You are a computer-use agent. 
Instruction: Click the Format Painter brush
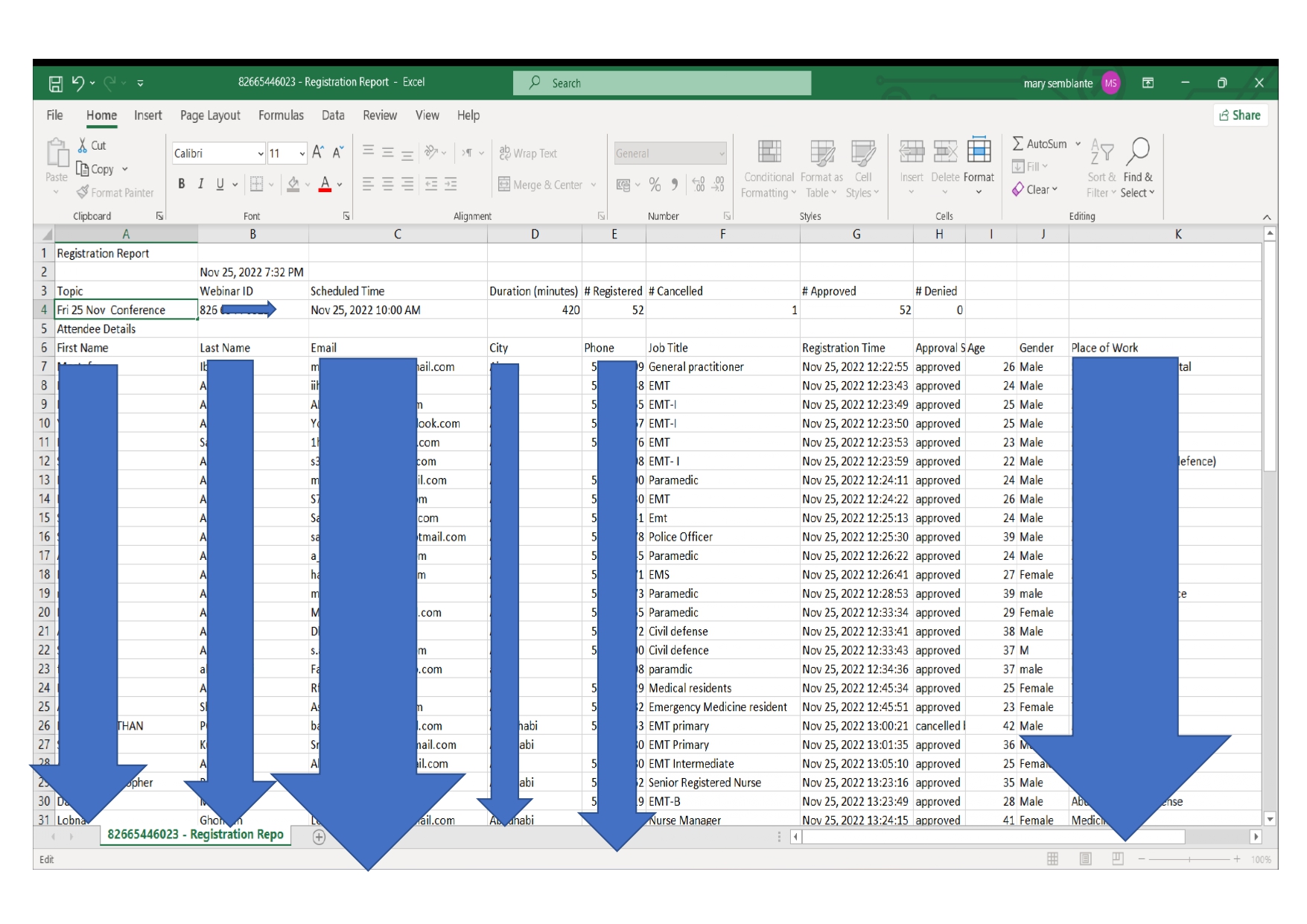(x=83, y=192)
